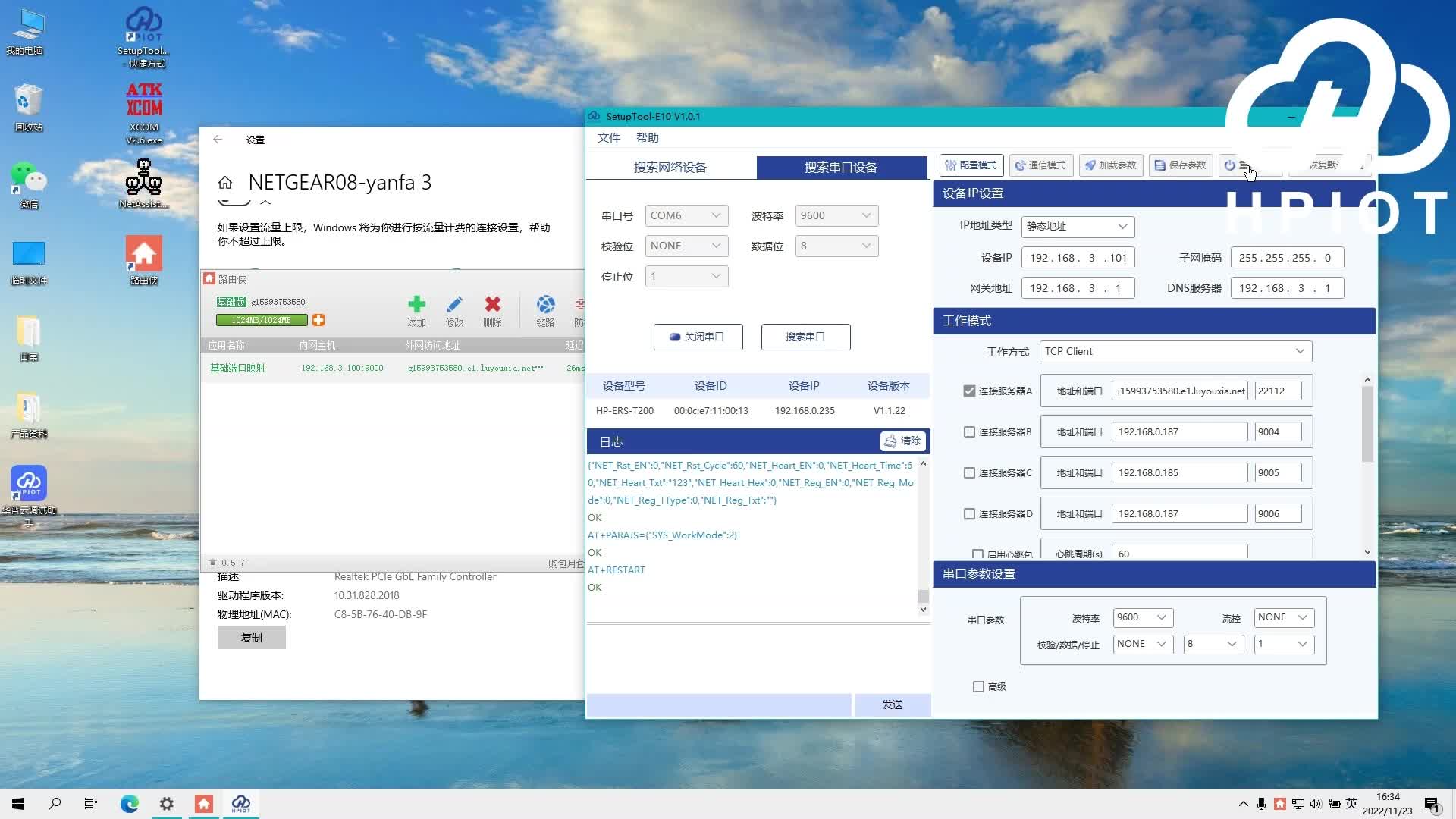Open 帮助 menu
1456x819 pixels.
[x=647, y=138]
